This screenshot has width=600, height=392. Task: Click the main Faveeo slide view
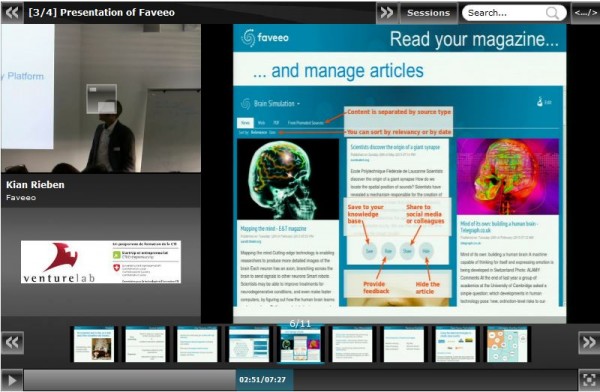[x=399, y=174]
